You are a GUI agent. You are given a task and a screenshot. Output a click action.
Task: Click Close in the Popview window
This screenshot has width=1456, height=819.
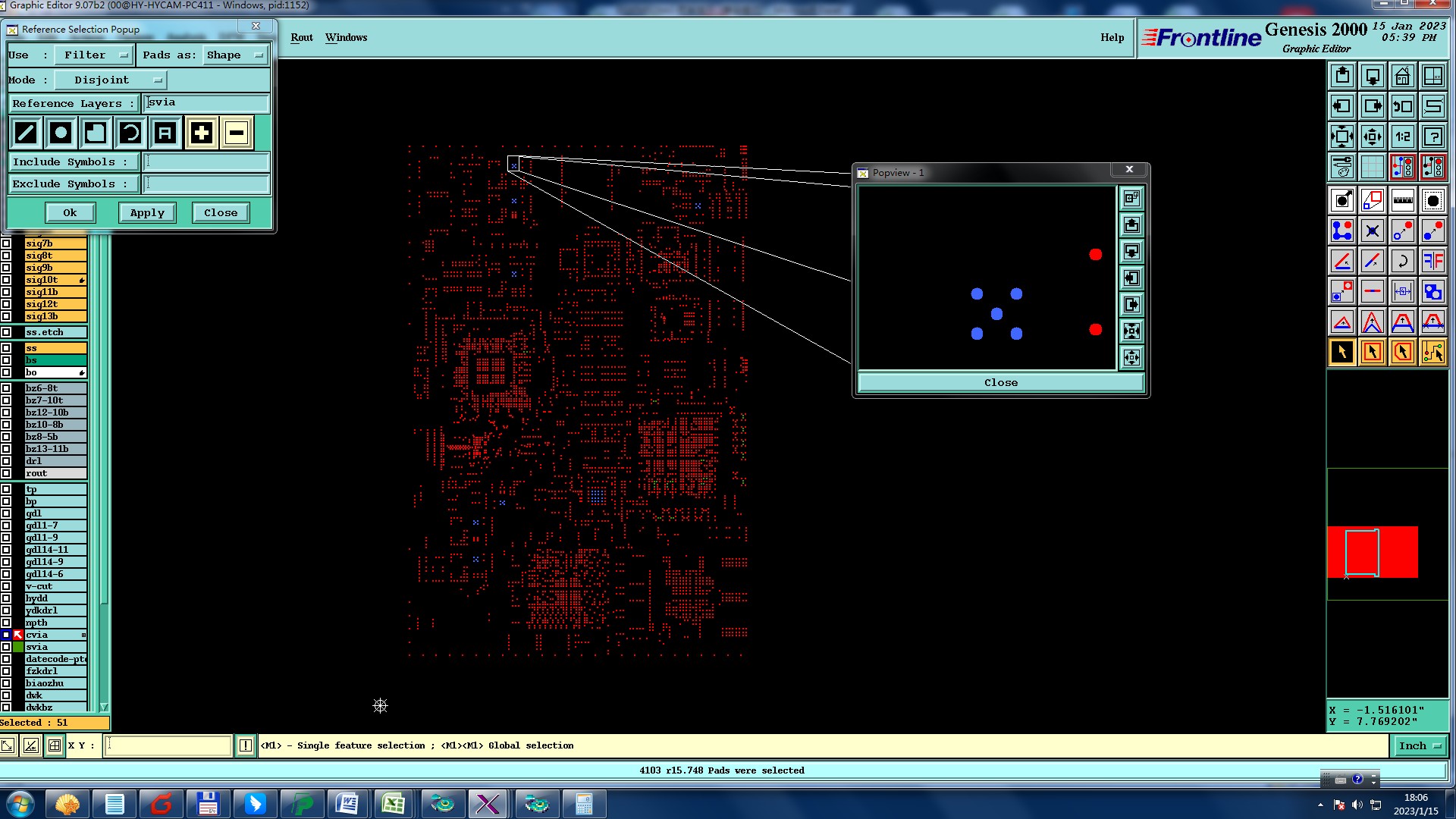click(1000, 383)
